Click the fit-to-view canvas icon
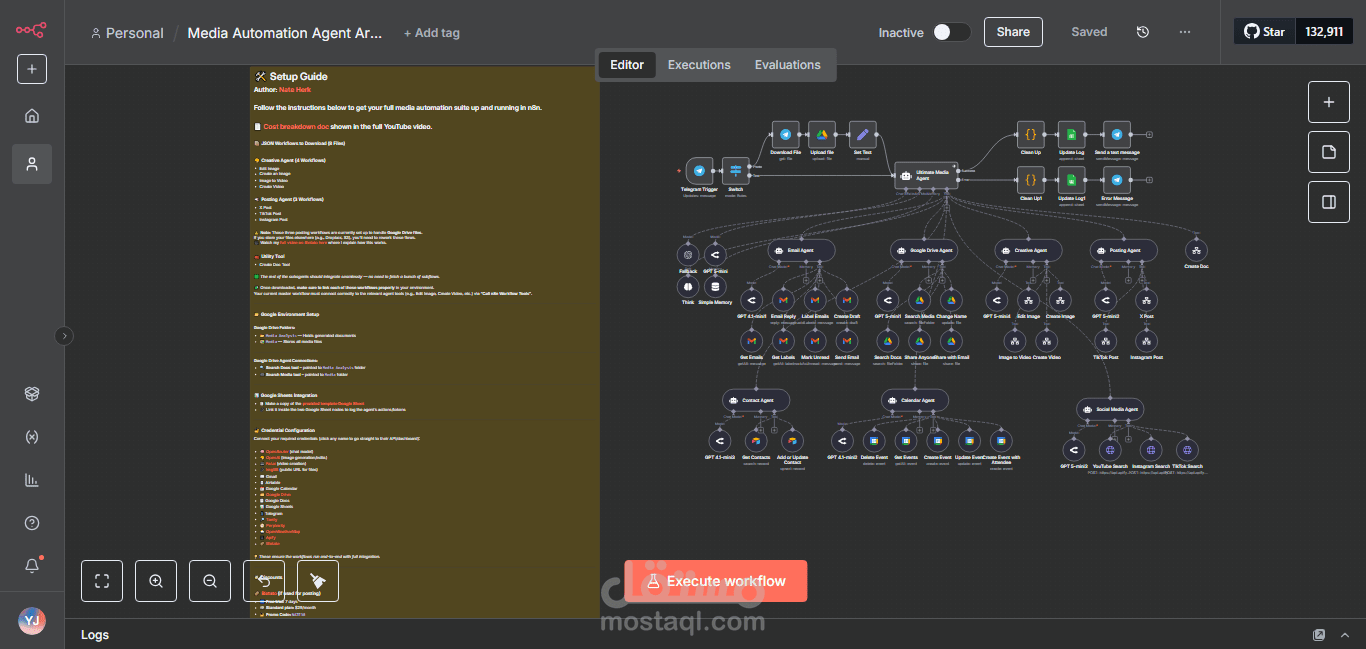The width and height of the screenshot is (1366, 649). coord(102,581)
